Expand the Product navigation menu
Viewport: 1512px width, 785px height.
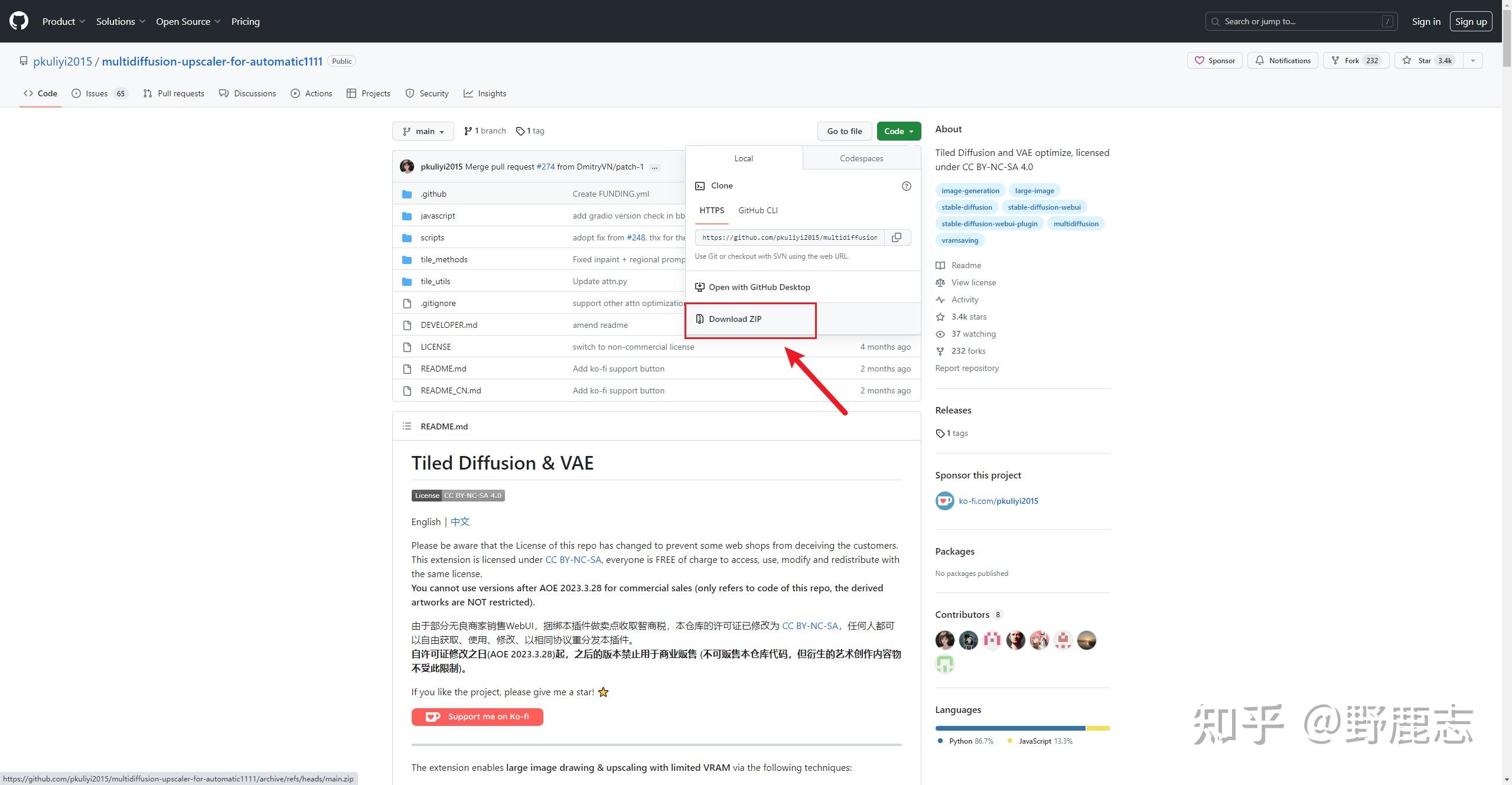click(x=64, y=21)
